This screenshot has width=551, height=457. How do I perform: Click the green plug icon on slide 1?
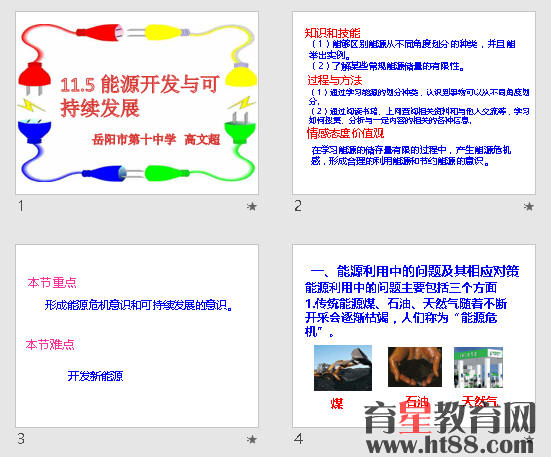point(240,128)
